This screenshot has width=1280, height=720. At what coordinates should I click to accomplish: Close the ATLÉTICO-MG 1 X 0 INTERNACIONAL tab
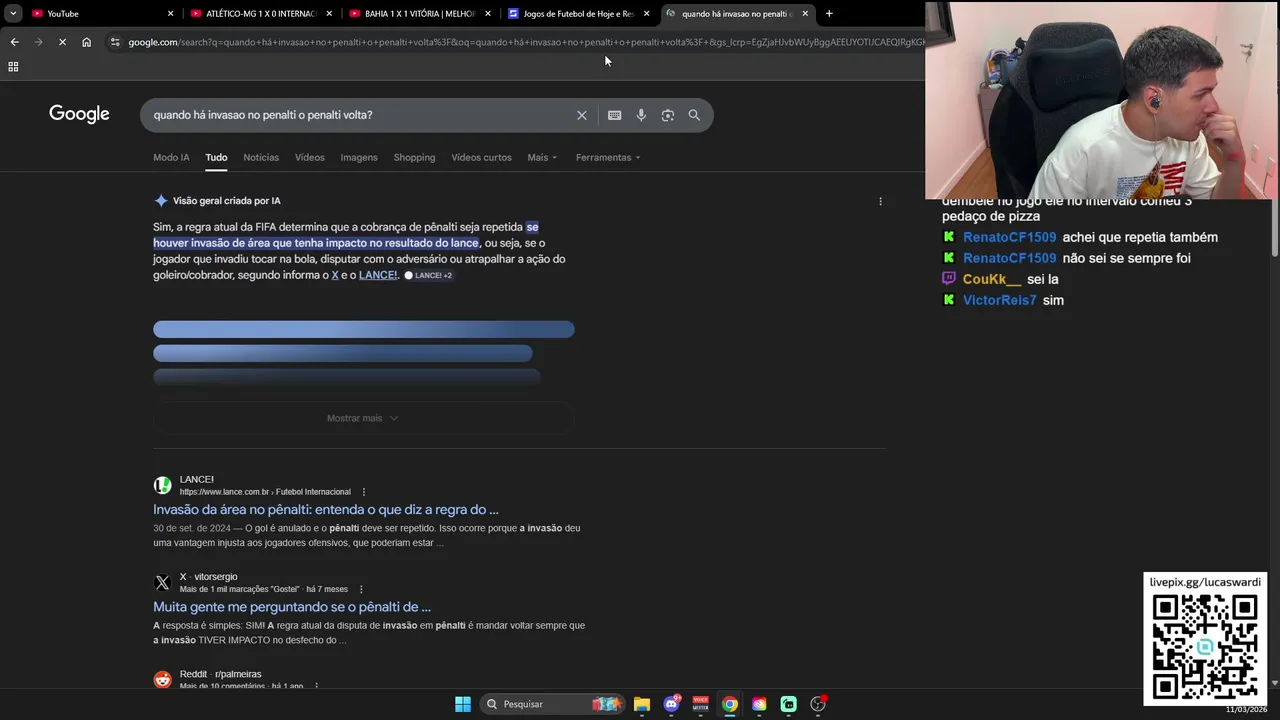pyautogui.click(x=329, y=13)
